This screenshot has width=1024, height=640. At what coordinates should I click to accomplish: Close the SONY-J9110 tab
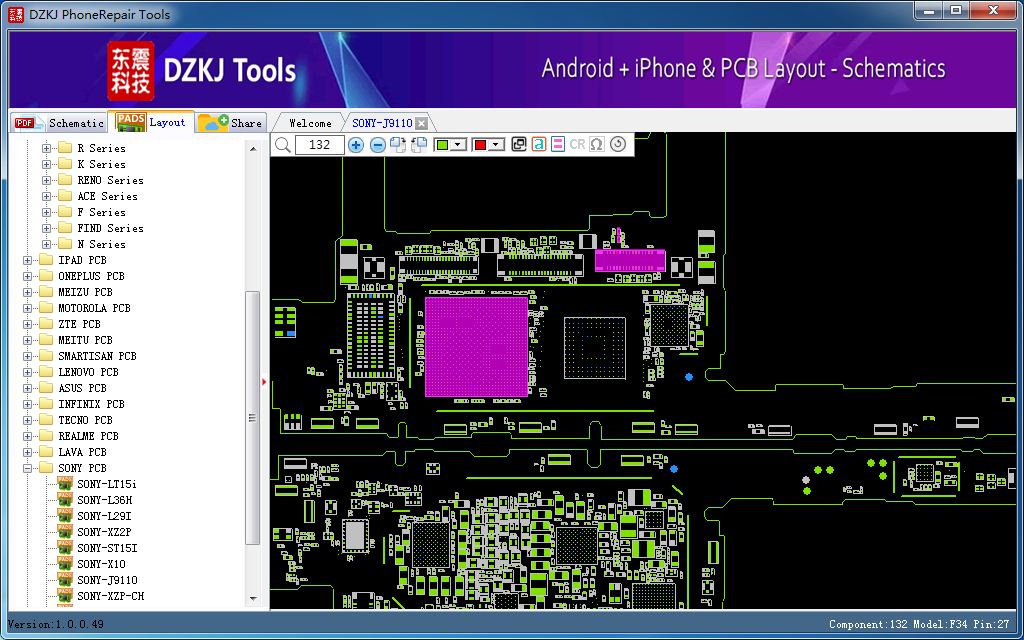tap(422, 123)
